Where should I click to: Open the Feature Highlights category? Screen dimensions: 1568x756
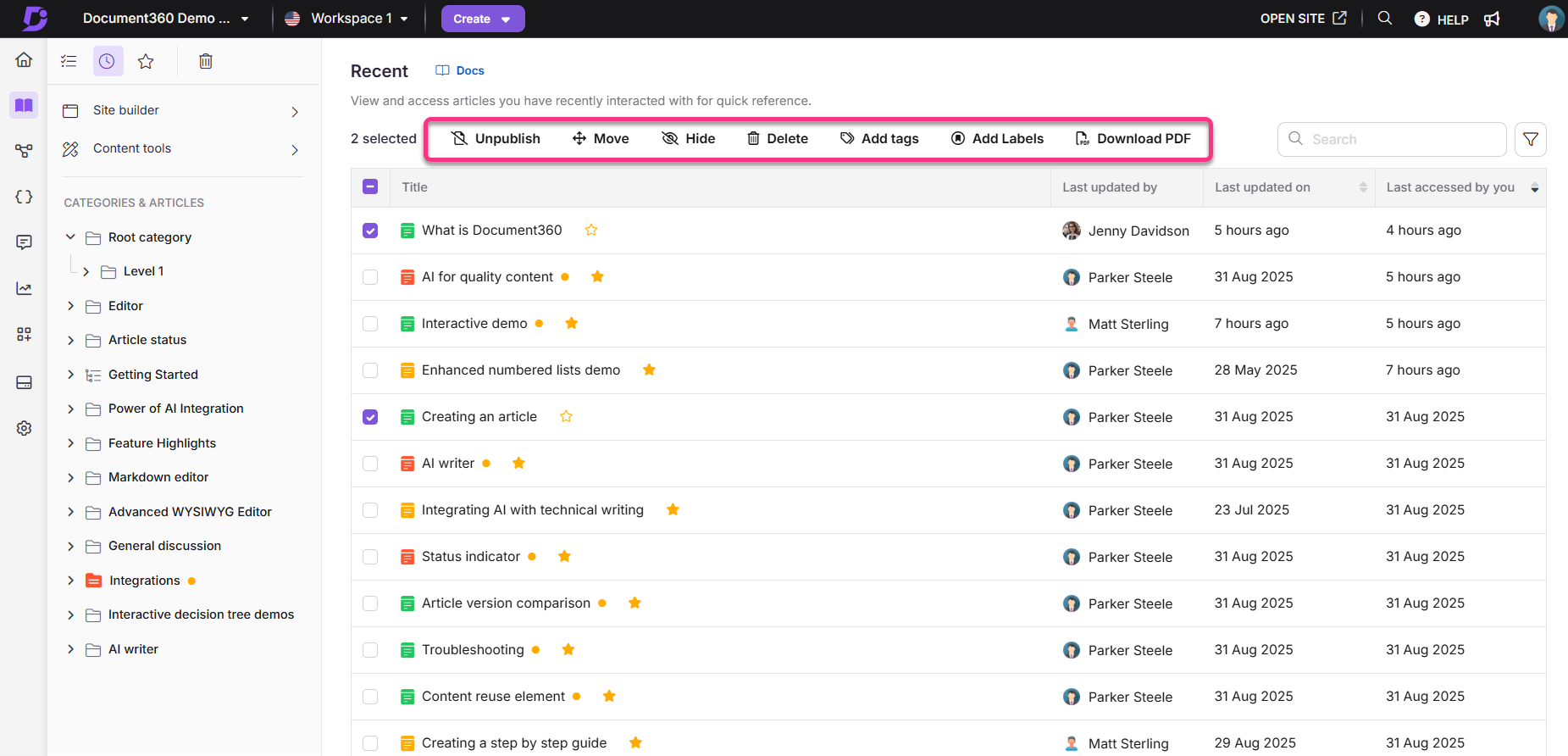pos(162,443)
